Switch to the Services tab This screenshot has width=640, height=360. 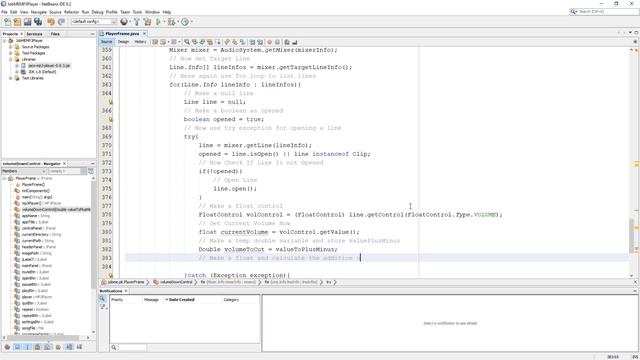34,34
